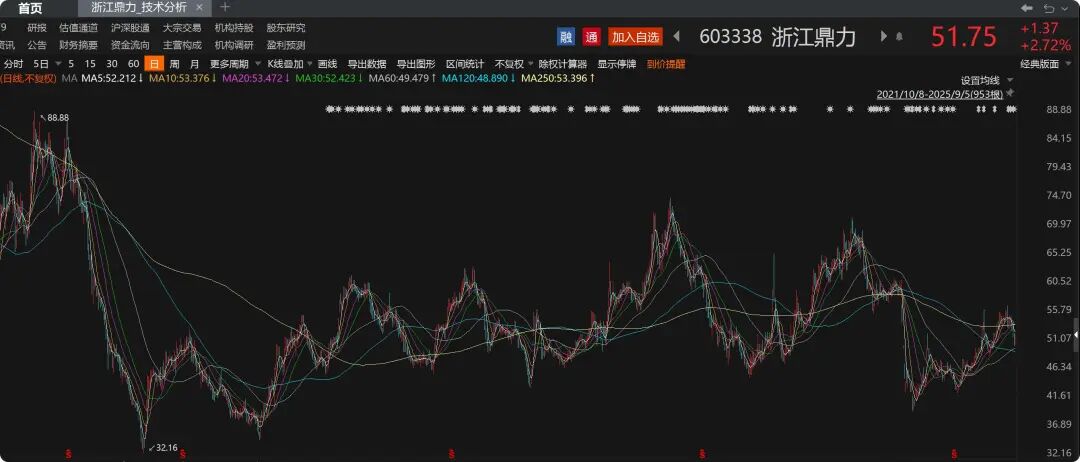Image resolution: width=1080 pixels, height=462 pixels.
Task: Toggle 显示停牌 option
Action: point(617,63)
